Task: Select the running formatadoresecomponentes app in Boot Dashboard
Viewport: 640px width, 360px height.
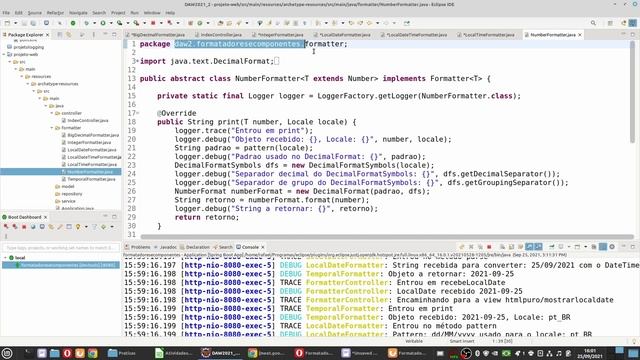Action: (61, 265)
